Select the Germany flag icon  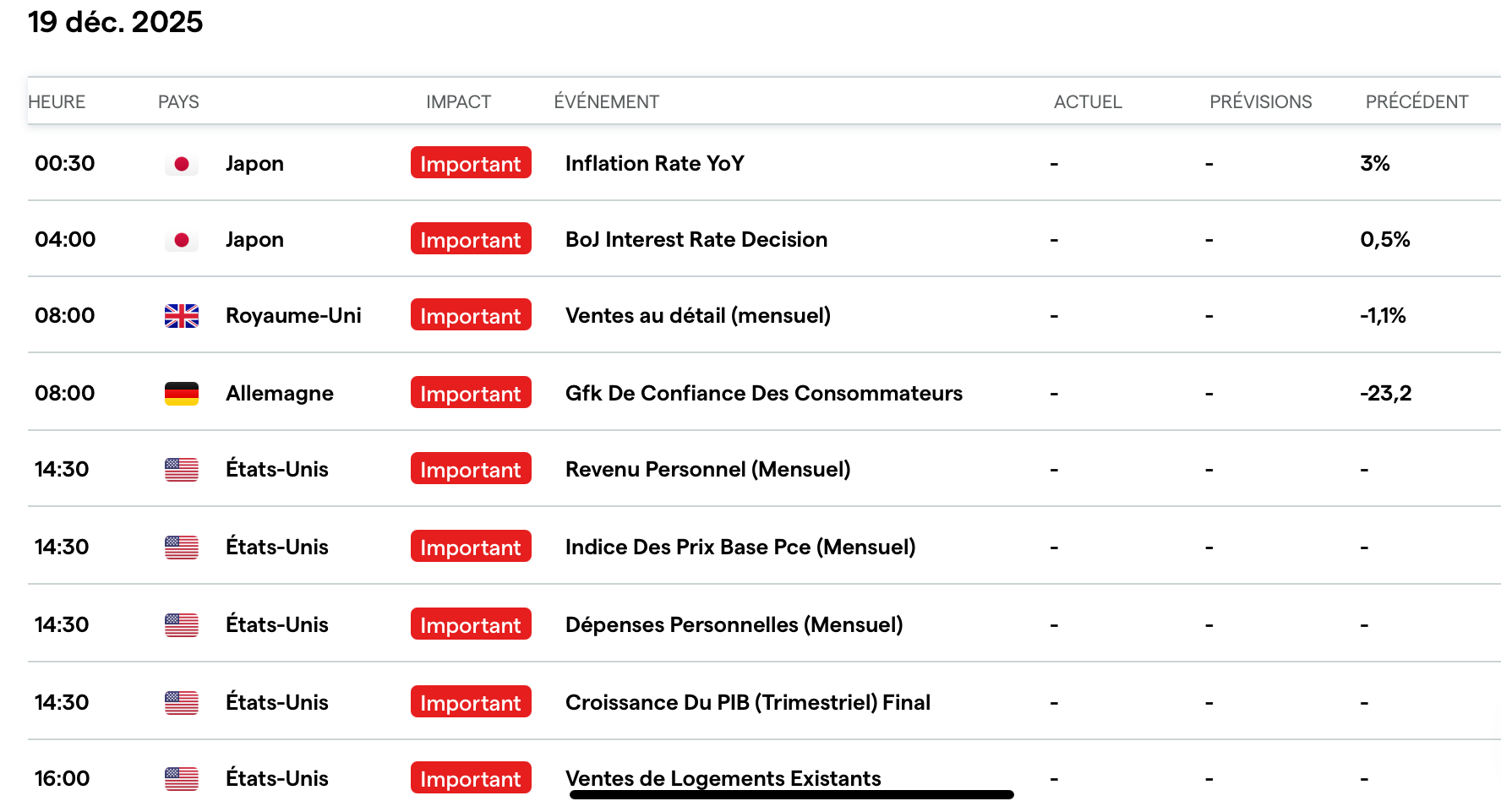182,394
